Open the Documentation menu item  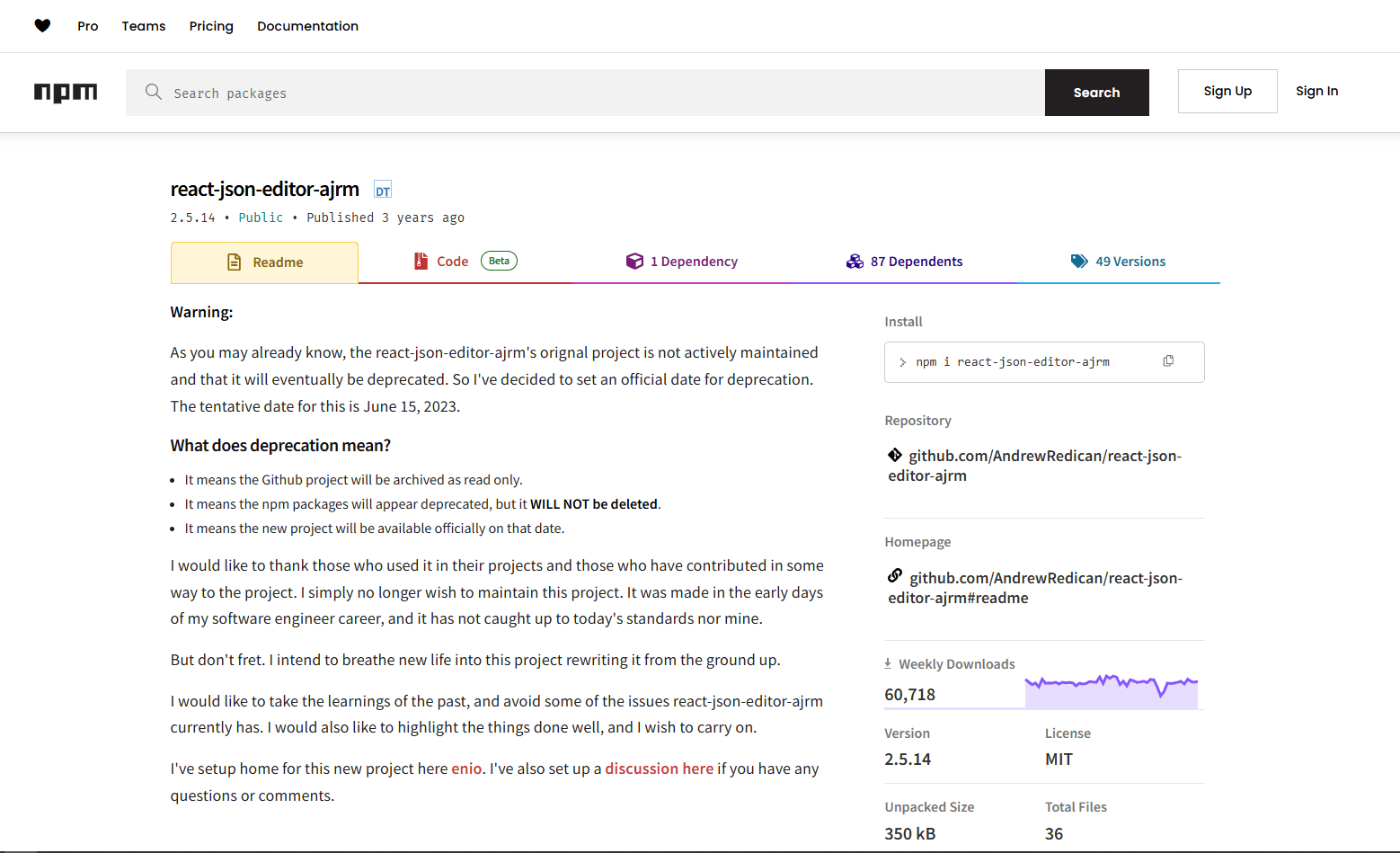[307, 26]
